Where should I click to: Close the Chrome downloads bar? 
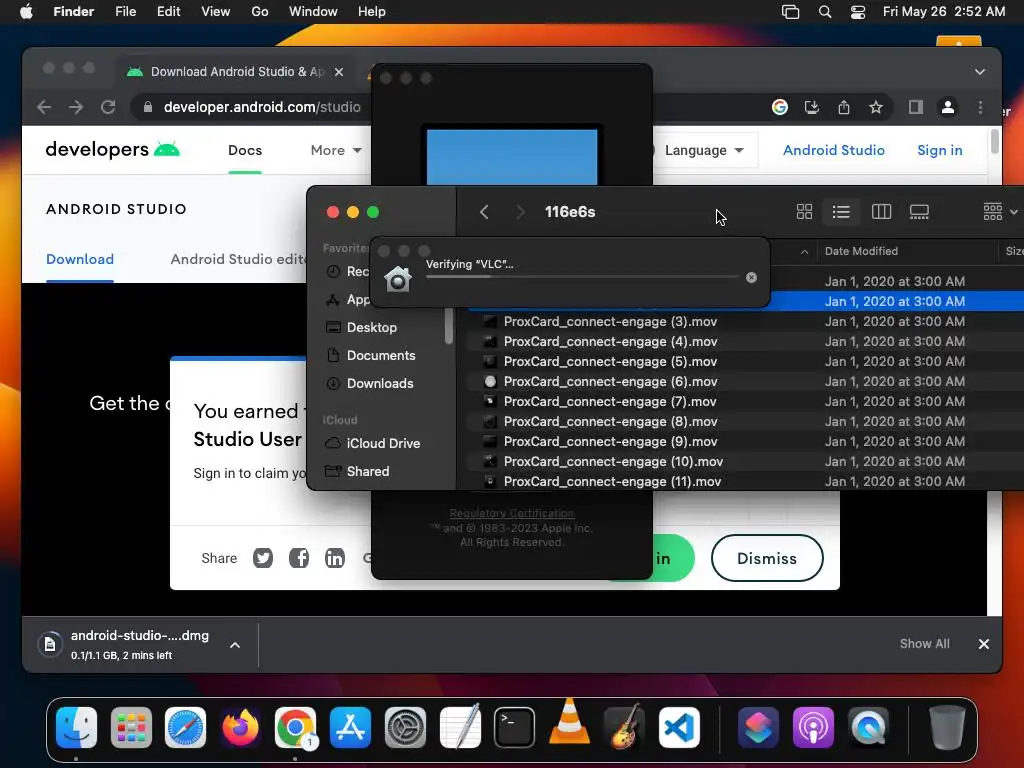(984, 644)
